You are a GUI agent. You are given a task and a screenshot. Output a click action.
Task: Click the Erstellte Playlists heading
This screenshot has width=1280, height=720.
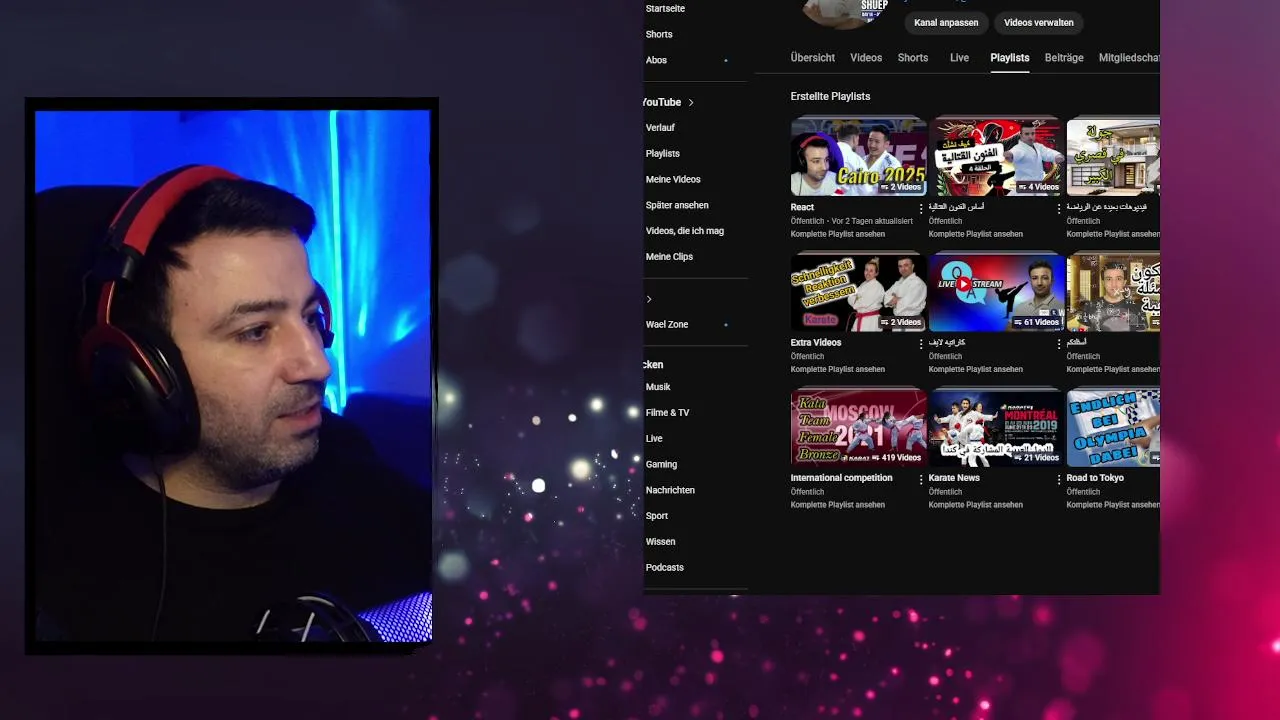[830, 96]
